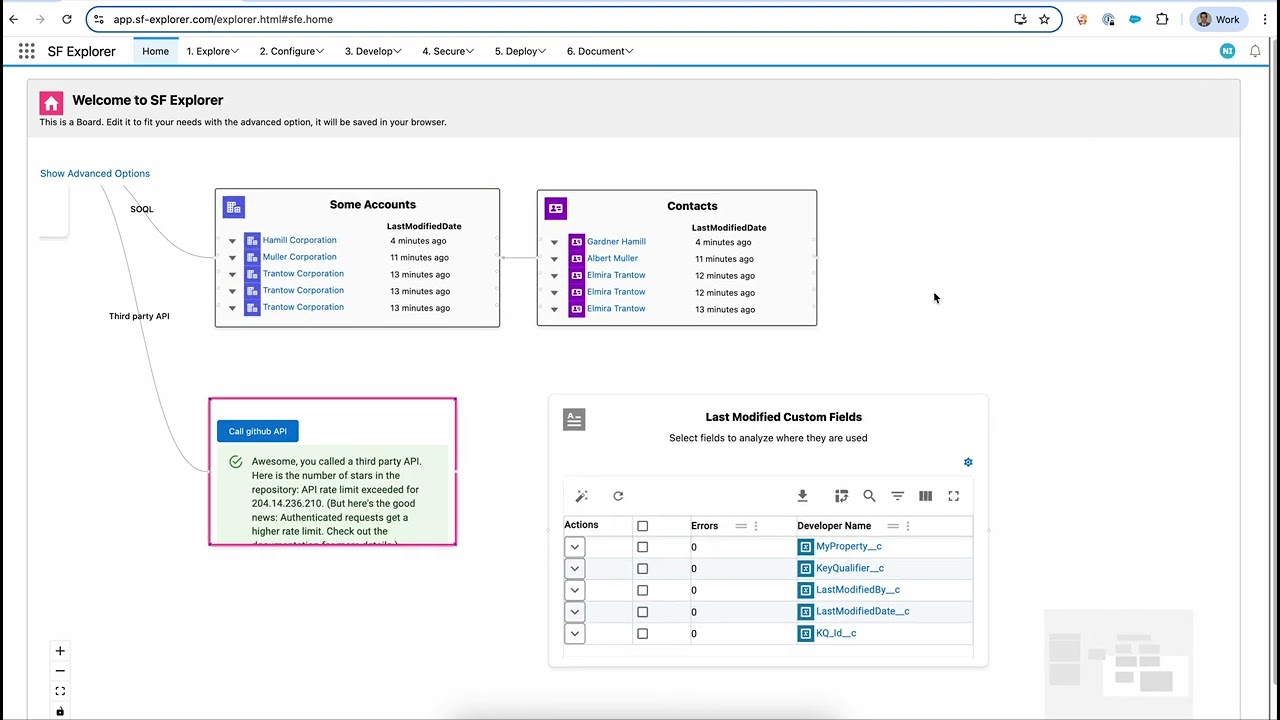Click the Call github API button
The width and height of the screenshot is (1280, 720).
257,431
